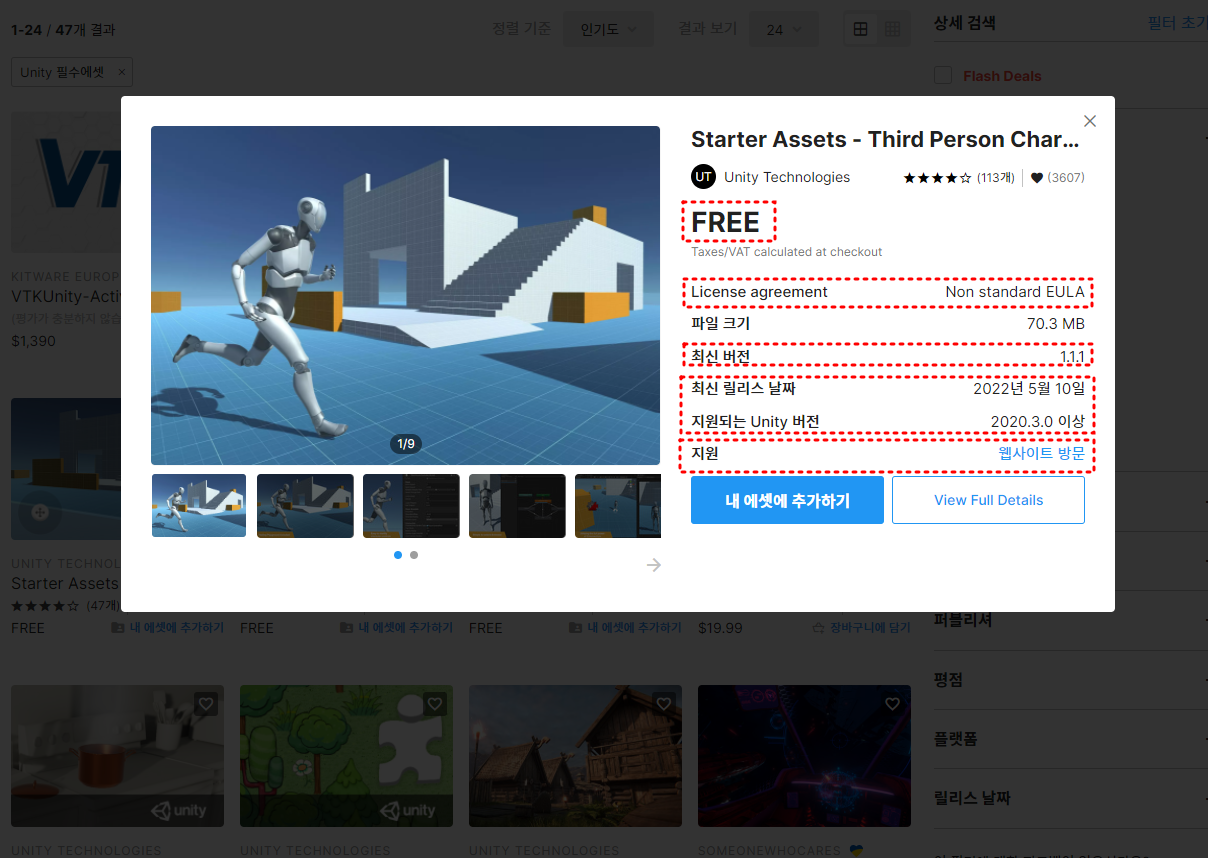
Task: Show next thumbnails with arrow
Action: pyautogui.click(x=654, y=565)
